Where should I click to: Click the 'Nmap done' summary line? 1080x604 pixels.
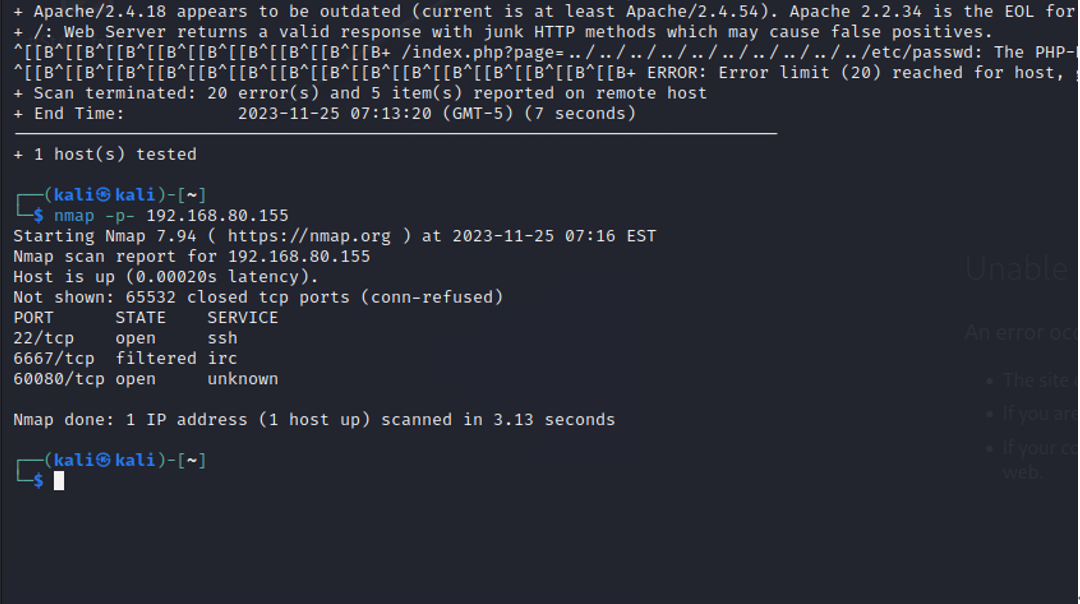(314, 420)
